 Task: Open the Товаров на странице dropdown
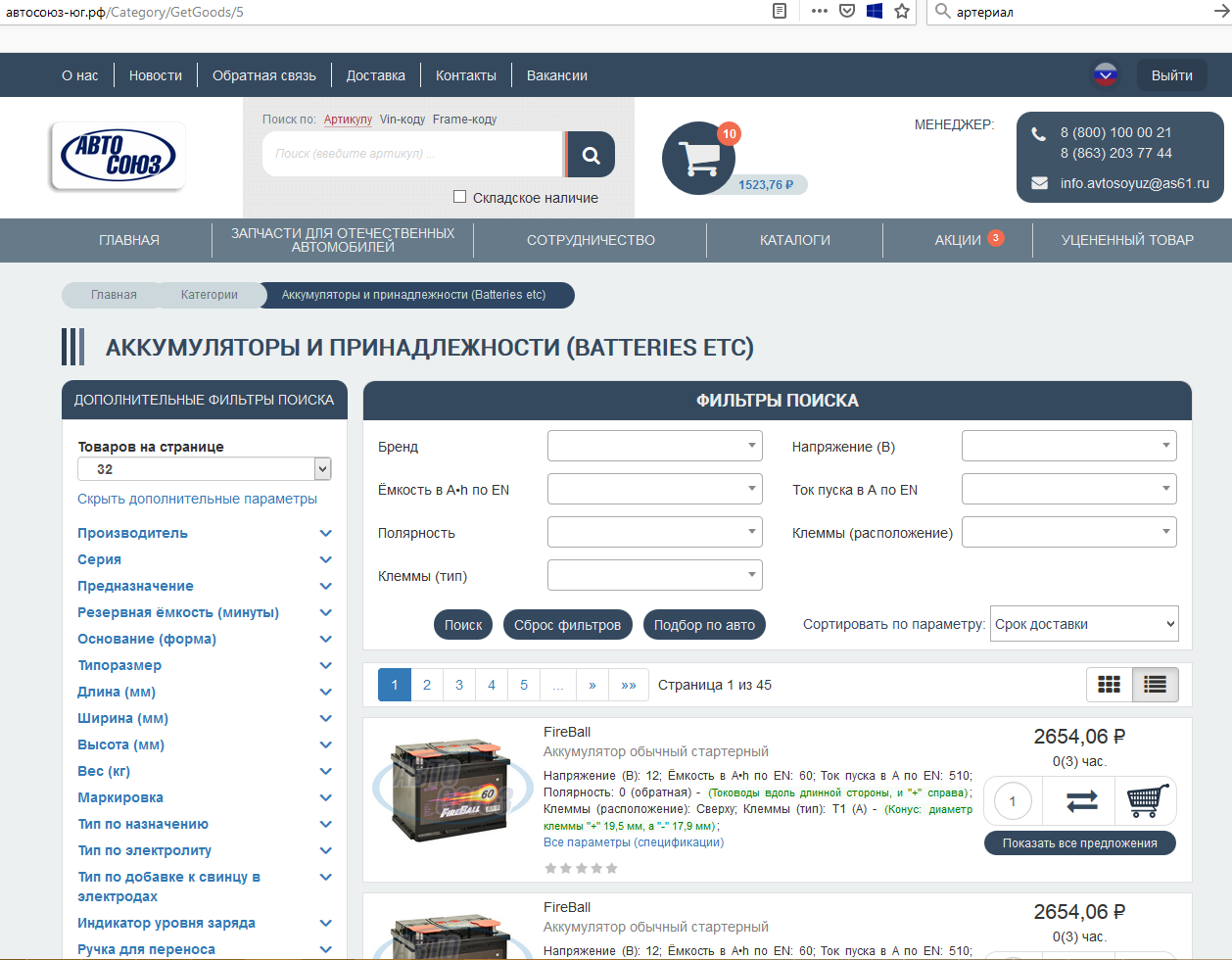click(205, 469)
